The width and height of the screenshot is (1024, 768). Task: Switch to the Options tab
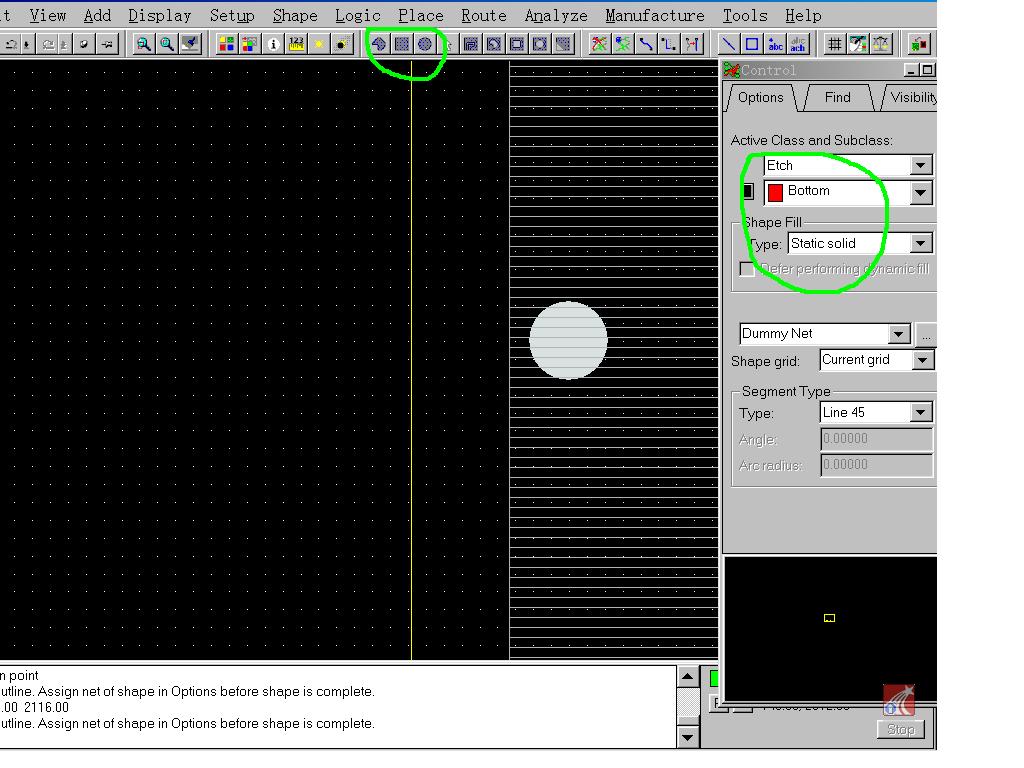[x=761, y=97]
